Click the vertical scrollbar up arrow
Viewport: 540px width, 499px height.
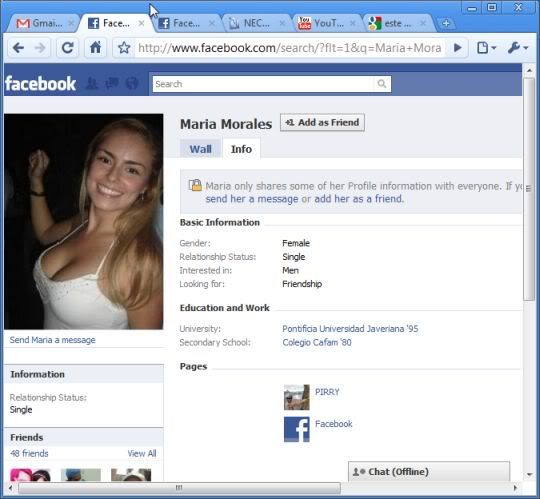pos(529,71)
